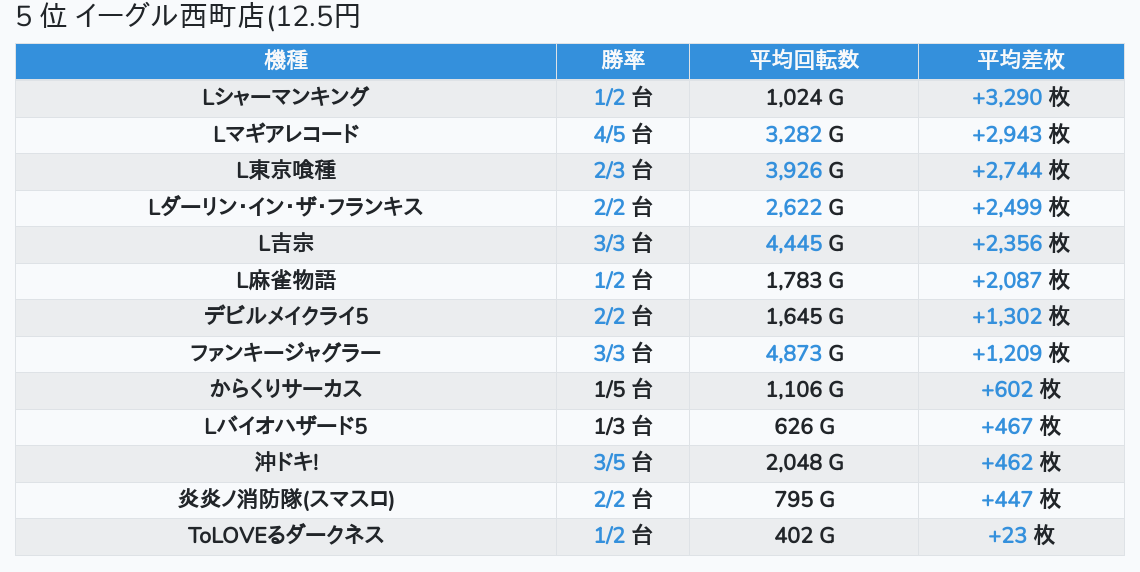Click the ファンキージャグラー machine name
Screen dimensions: 1140x572
coord(286,353)
